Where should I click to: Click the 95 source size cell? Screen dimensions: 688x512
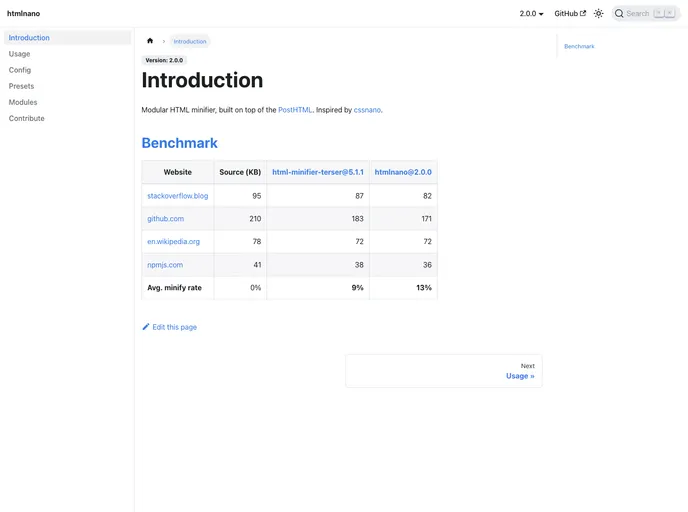(240, 196)
